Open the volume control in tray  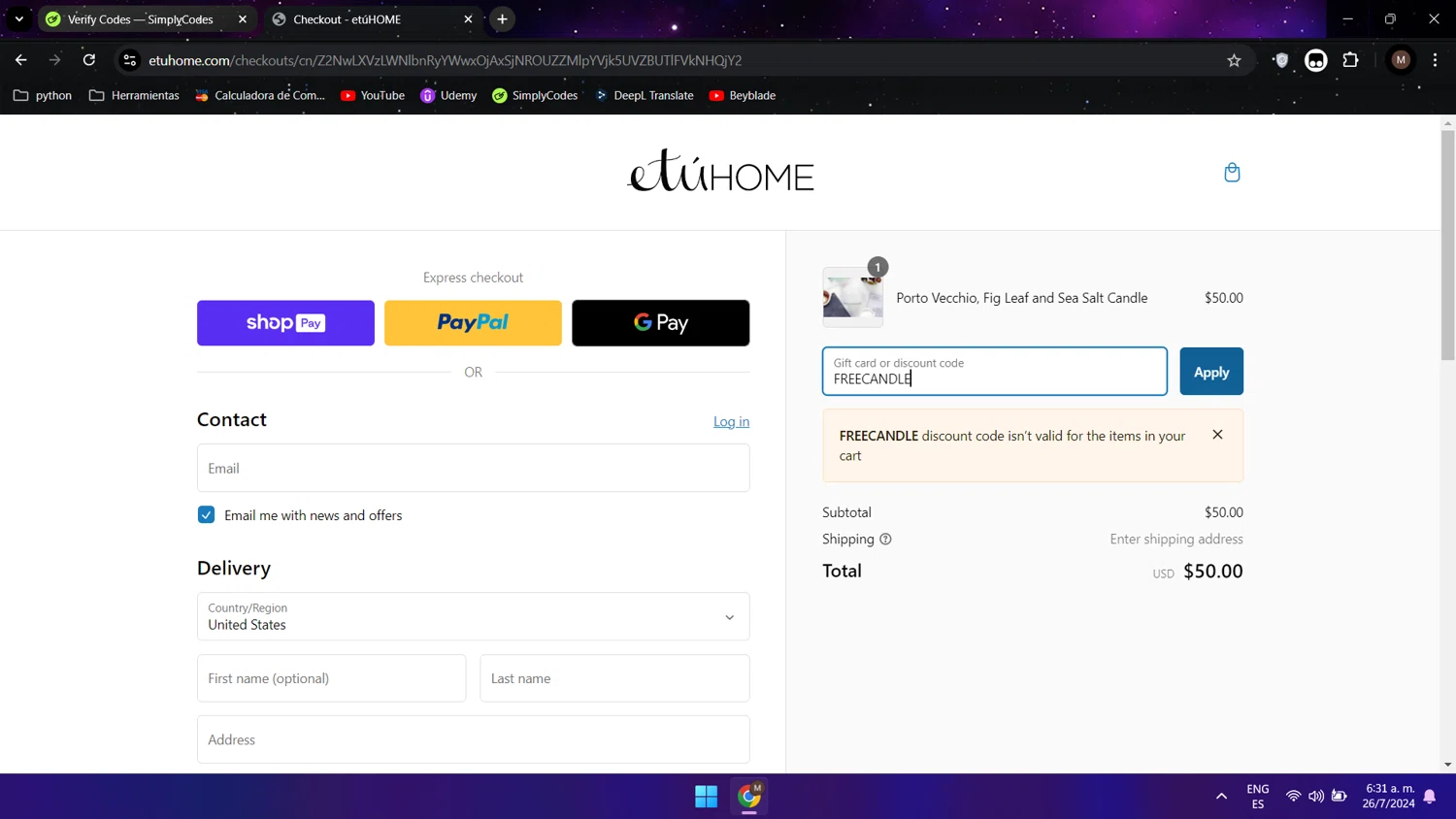(1316, 797)
